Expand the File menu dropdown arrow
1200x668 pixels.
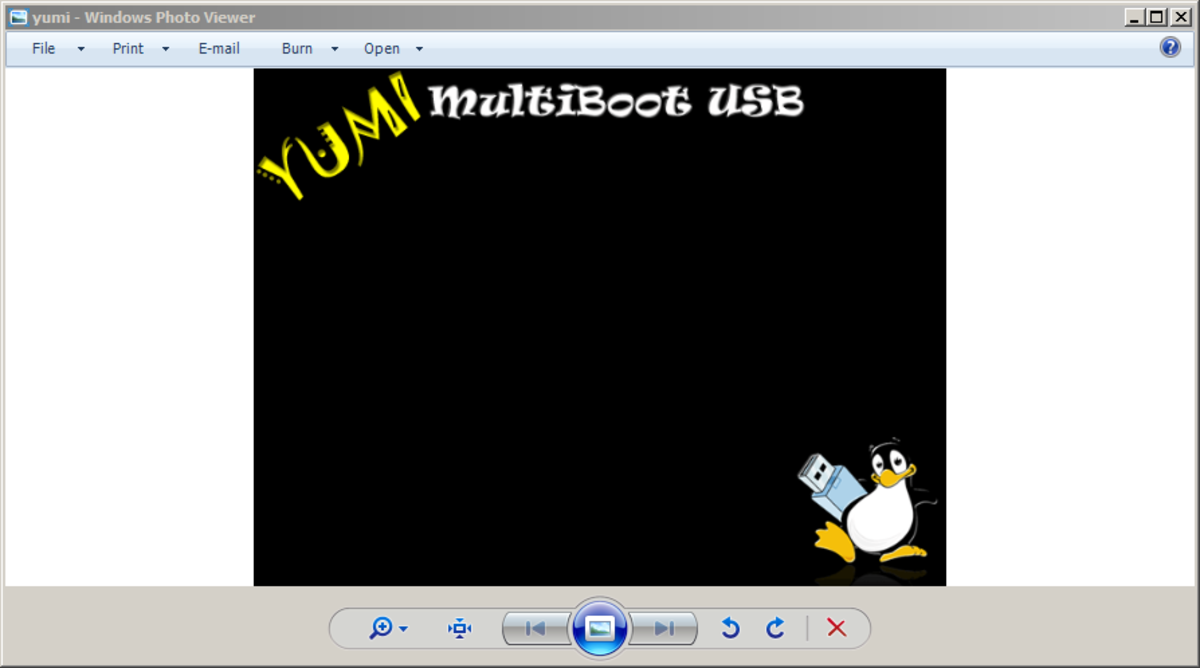[80, 48]
